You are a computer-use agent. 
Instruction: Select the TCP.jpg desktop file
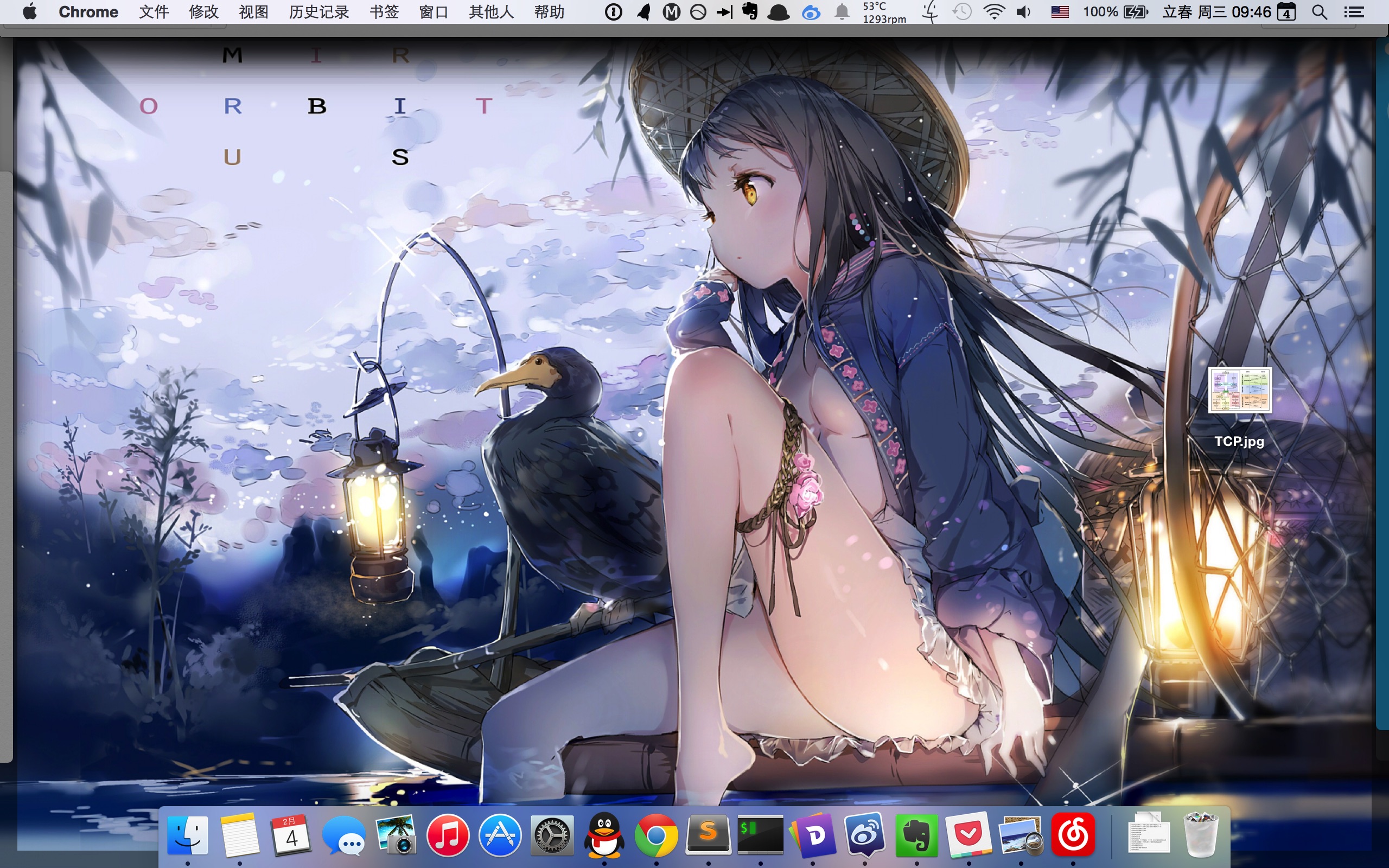pos(1240,392)
